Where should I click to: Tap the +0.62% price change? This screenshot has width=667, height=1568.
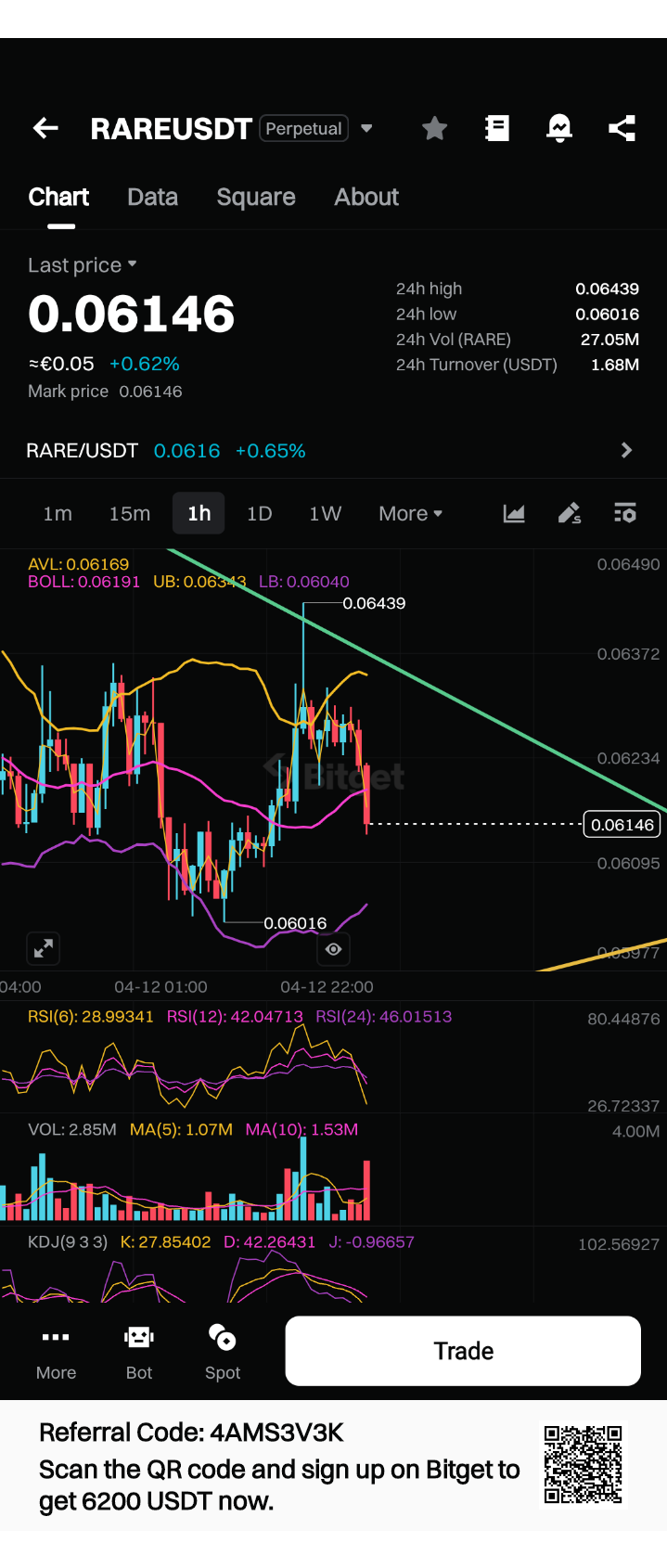(145, 364)
